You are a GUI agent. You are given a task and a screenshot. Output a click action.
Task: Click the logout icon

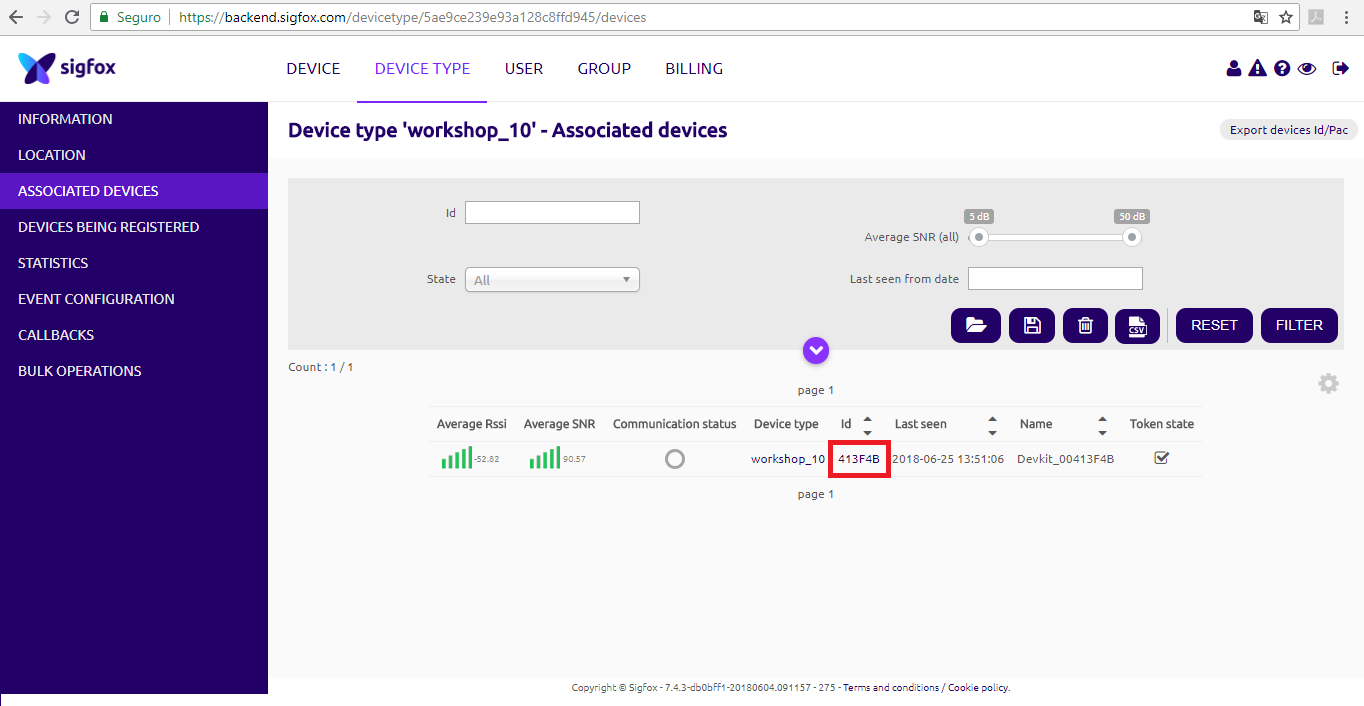pyautogui.click(x=1341, y=68)
